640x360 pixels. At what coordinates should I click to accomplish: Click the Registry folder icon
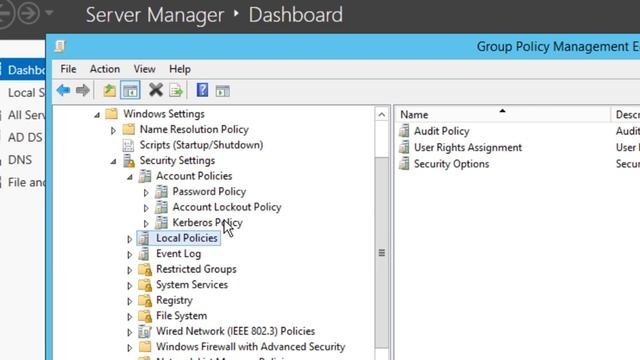coord(145,300)
